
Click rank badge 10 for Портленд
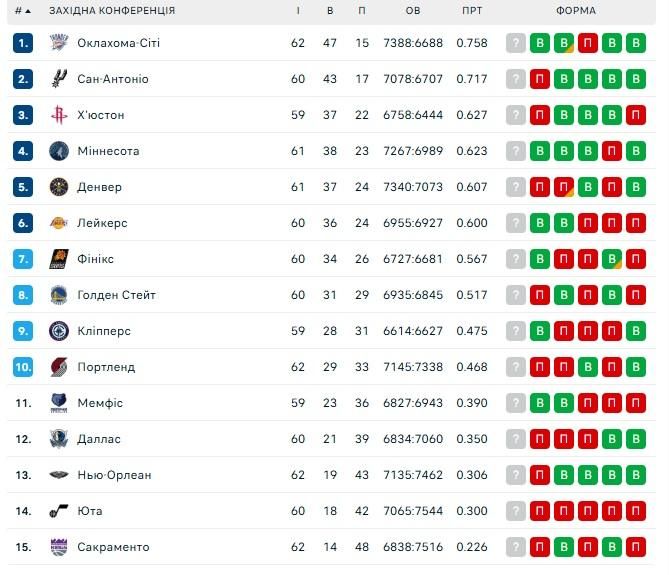coord(24,367)
